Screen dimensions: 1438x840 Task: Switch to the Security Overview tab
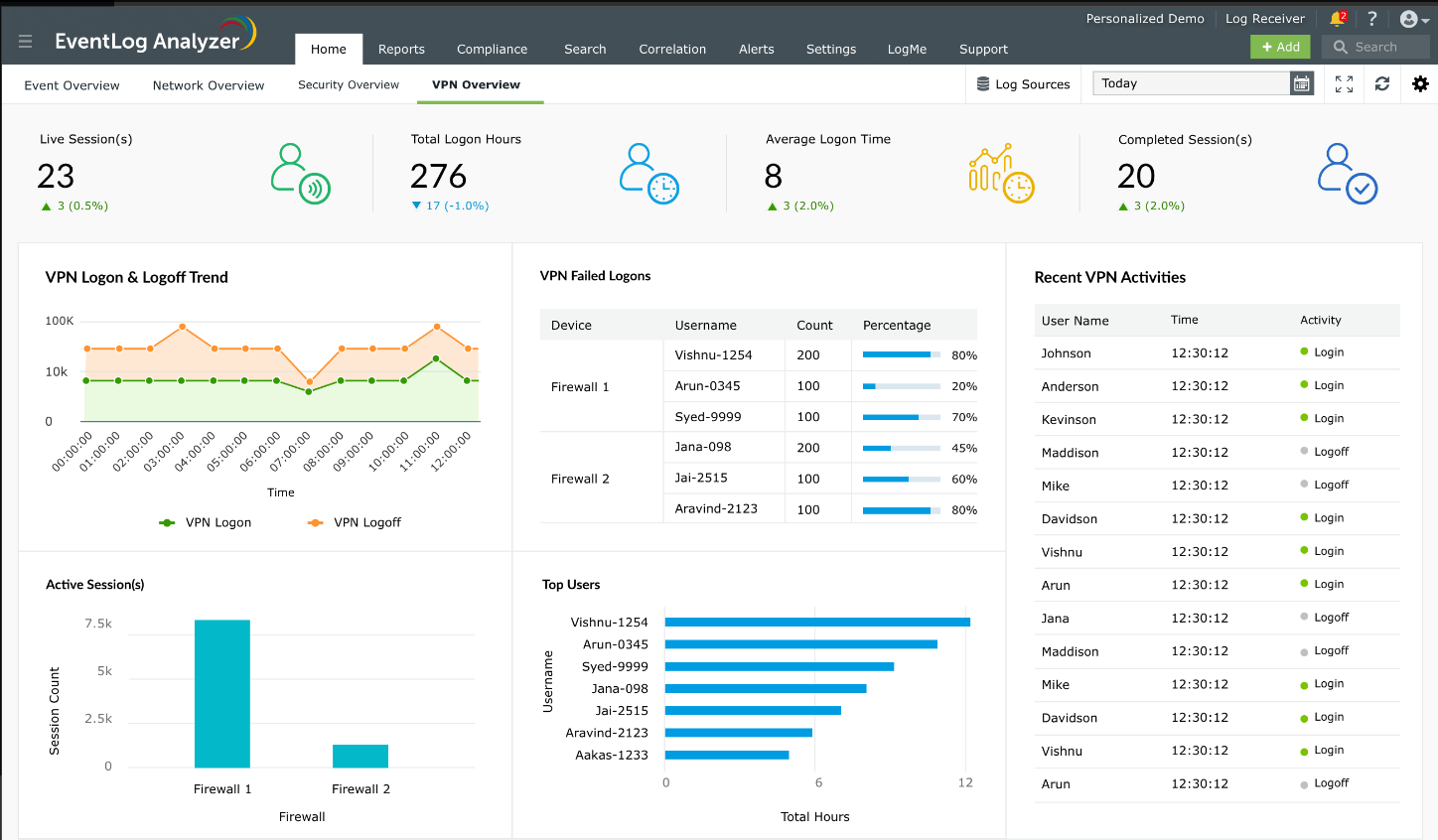click(x=349, y=85)
